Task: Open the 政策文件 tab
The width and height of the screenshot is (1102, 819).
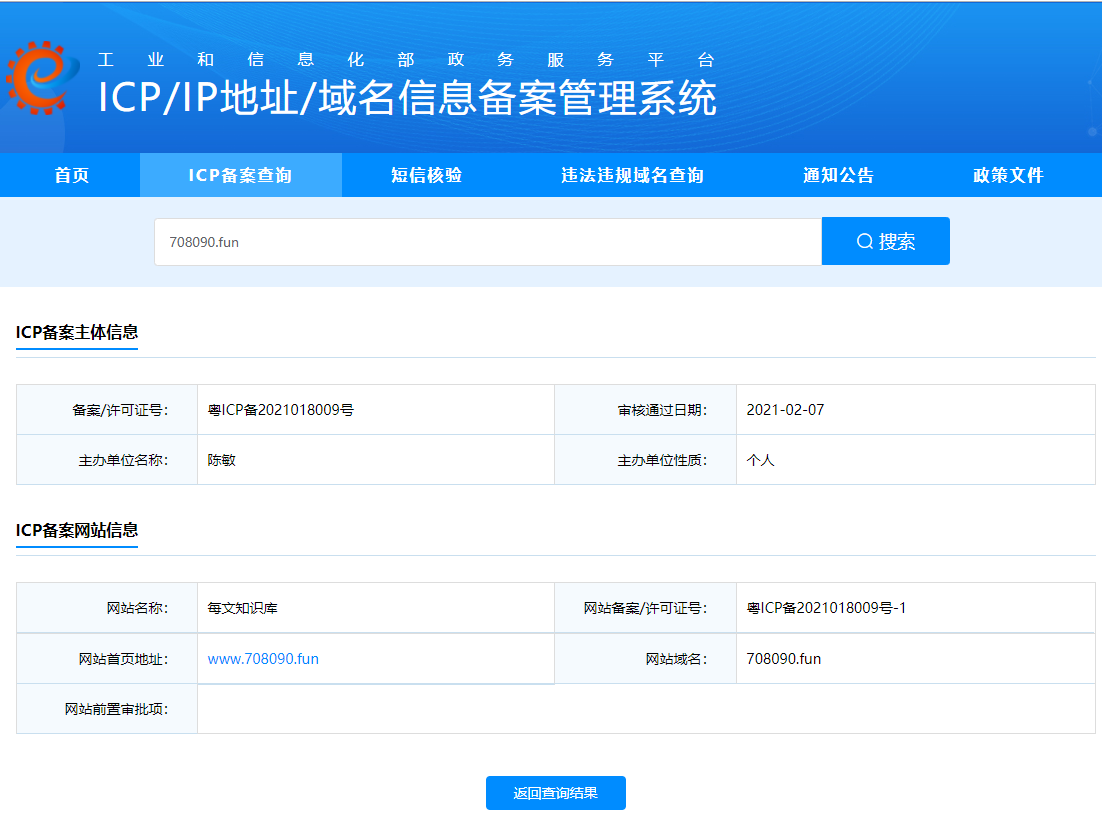Action: pyautogui.click(x=1008, y=175)
